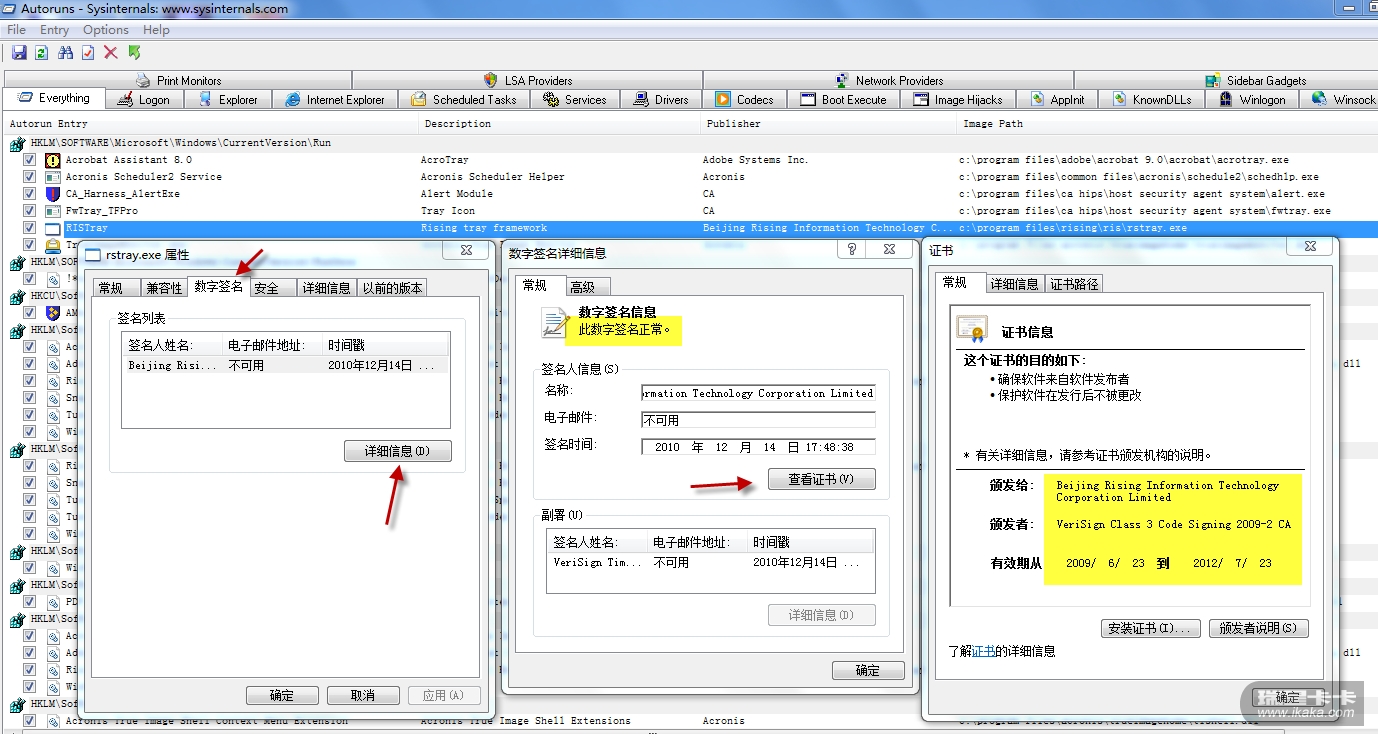Switch to the Network Providers tab

tap(888, 80)
